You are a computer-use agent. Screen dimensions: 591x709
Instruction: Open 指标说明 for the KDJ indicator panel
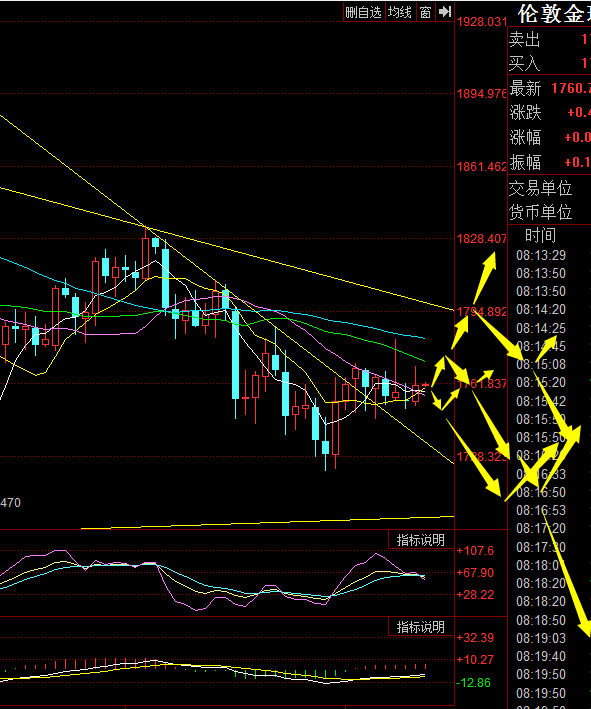coord(421,540)
